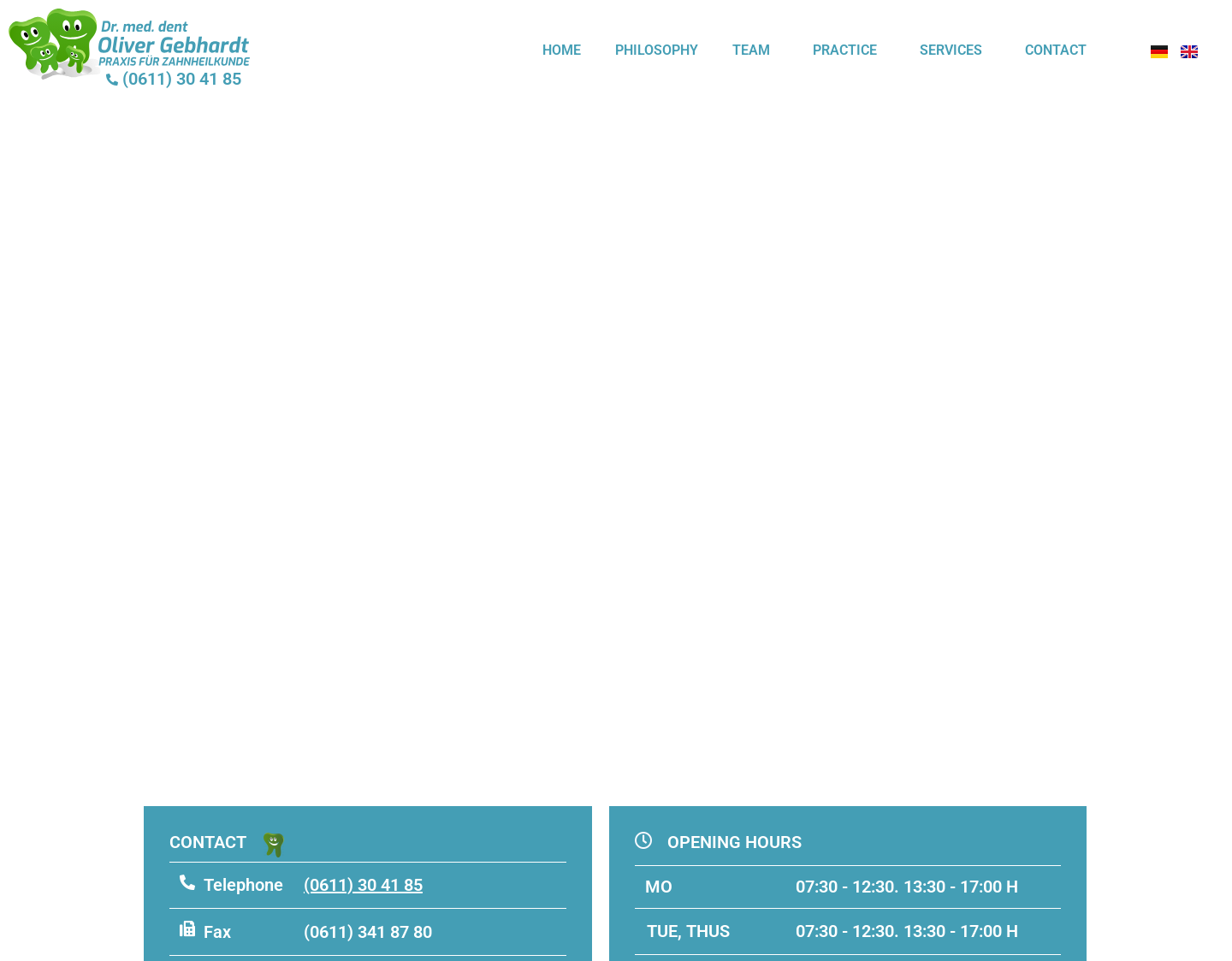
Task: Click the MO row label
Action: pos(659,887)
